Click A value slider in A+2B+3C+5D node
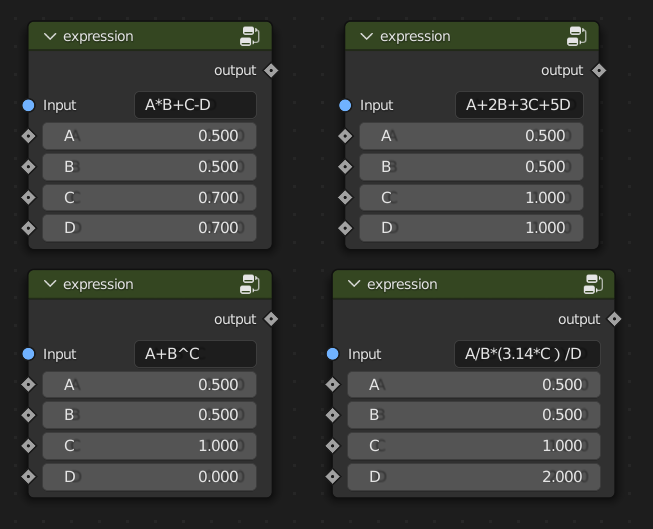 (x=471, y=136)
